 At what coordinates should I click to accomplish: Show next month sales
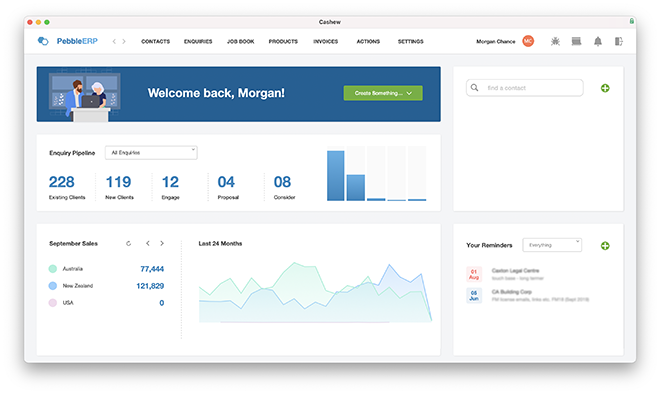[162, 243]
